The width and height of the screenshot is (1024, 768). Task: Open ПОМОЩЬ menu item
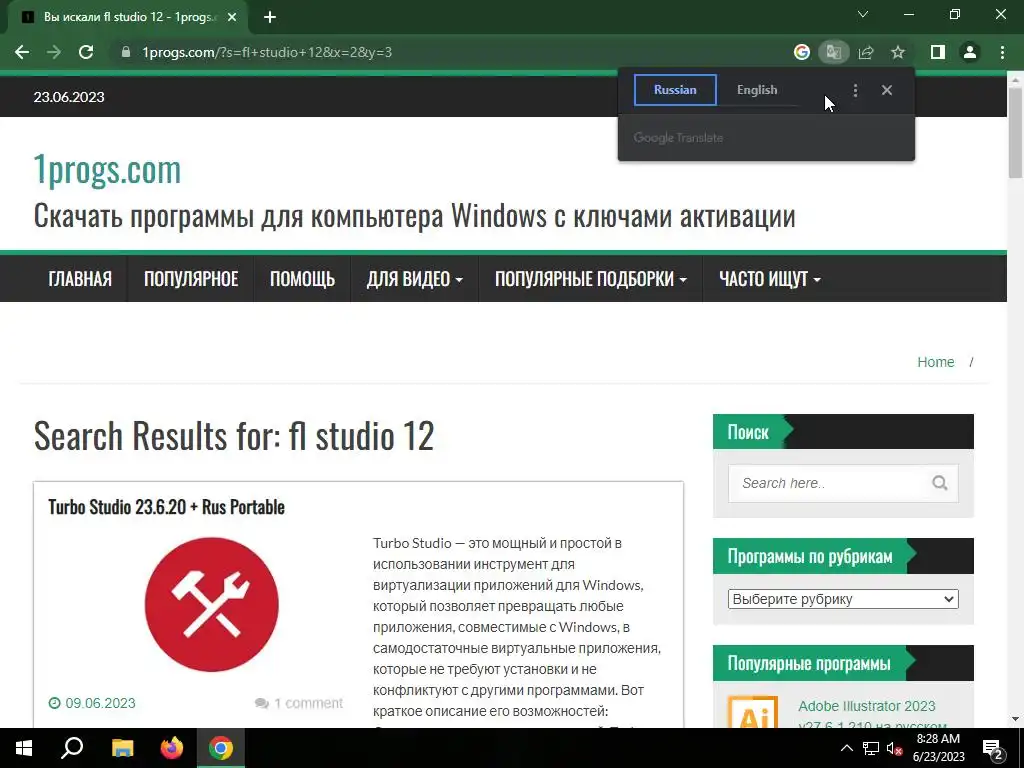(x=302, y=279)
